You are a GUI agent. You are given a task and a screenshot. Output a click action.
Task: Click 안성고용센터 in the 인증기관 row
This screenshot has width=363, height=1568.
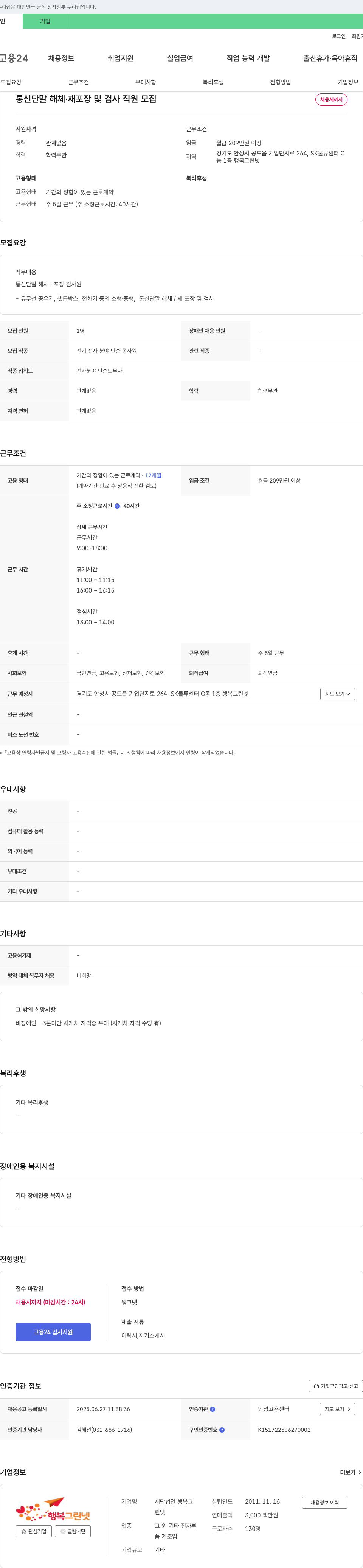[x=273, y=1409]
